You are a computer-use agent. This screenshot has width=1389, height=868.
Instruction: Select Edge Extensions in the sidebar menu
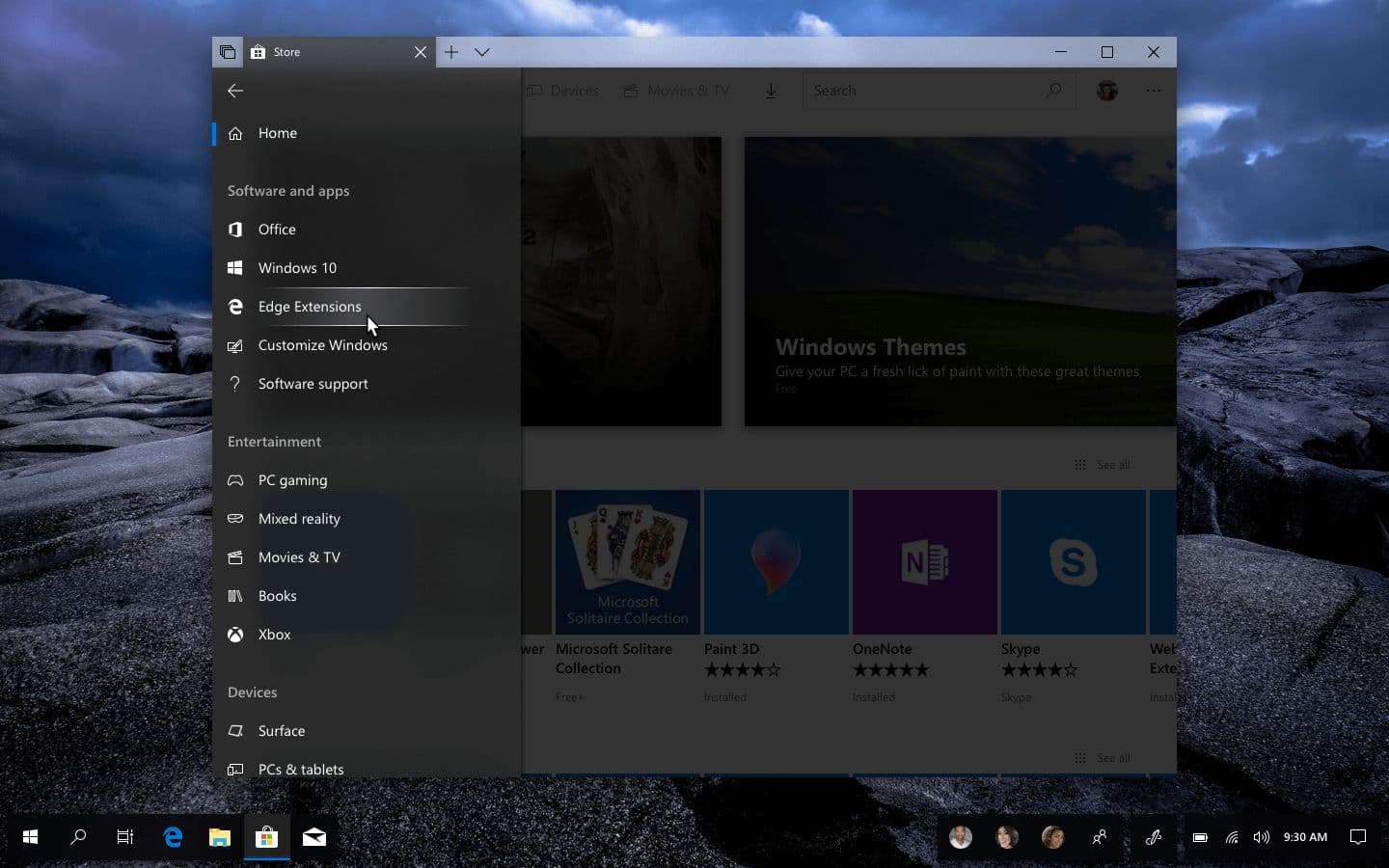pyautogui.click(x=309, y=307)
